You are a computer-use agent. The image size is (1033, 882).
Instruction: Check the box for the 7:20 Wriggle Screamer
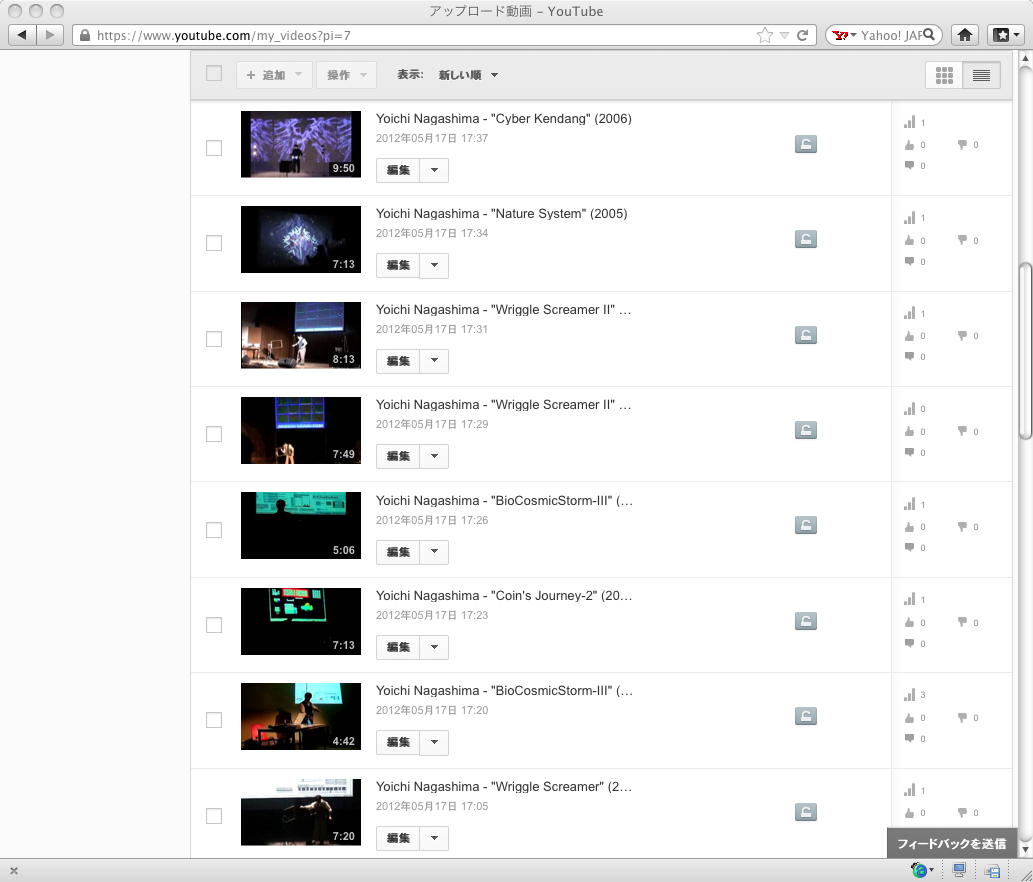click(214, 816)
